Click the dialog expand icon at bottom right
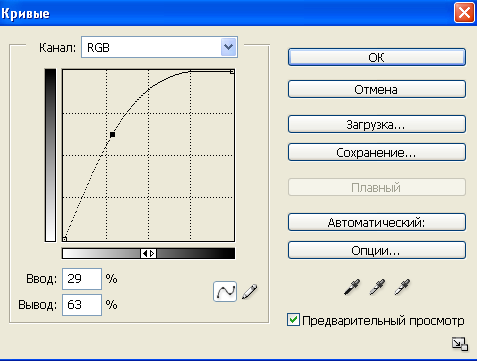 (x=460, y=344)
